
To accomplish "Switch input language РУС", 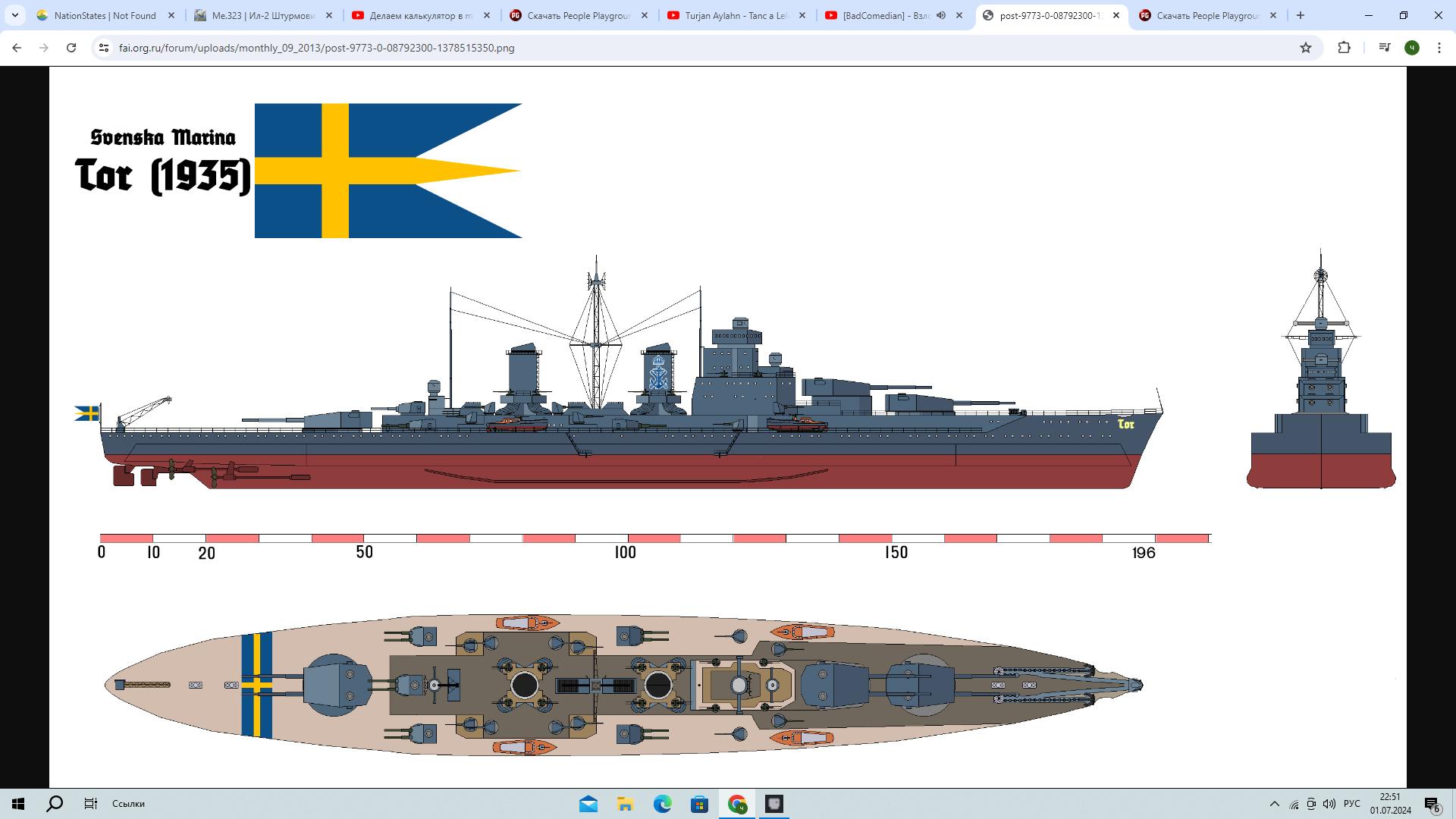I will pos(1351,804).
